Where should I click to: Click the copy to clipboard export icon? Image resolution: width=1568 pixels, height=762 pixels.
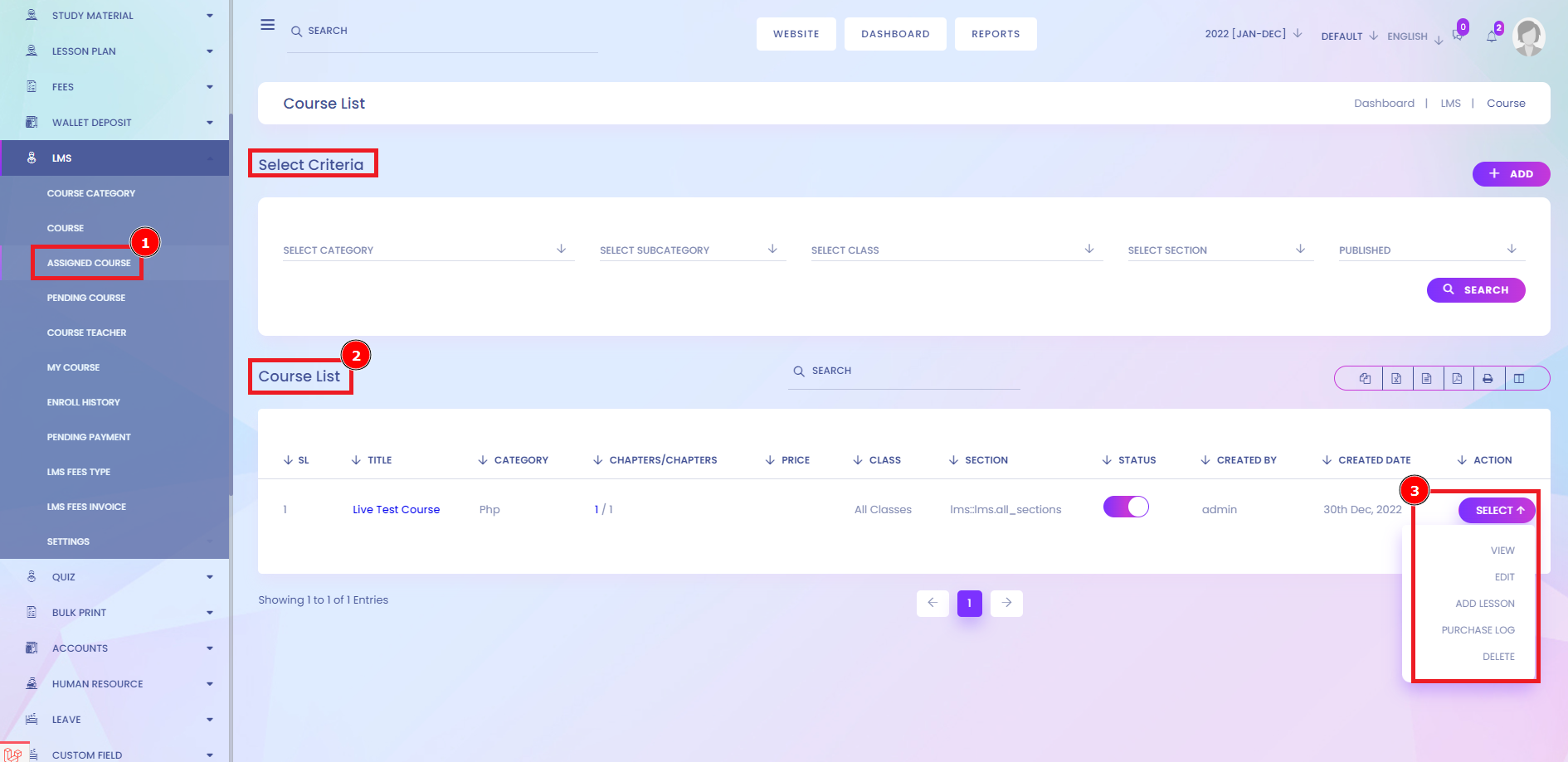(1365, 378)
